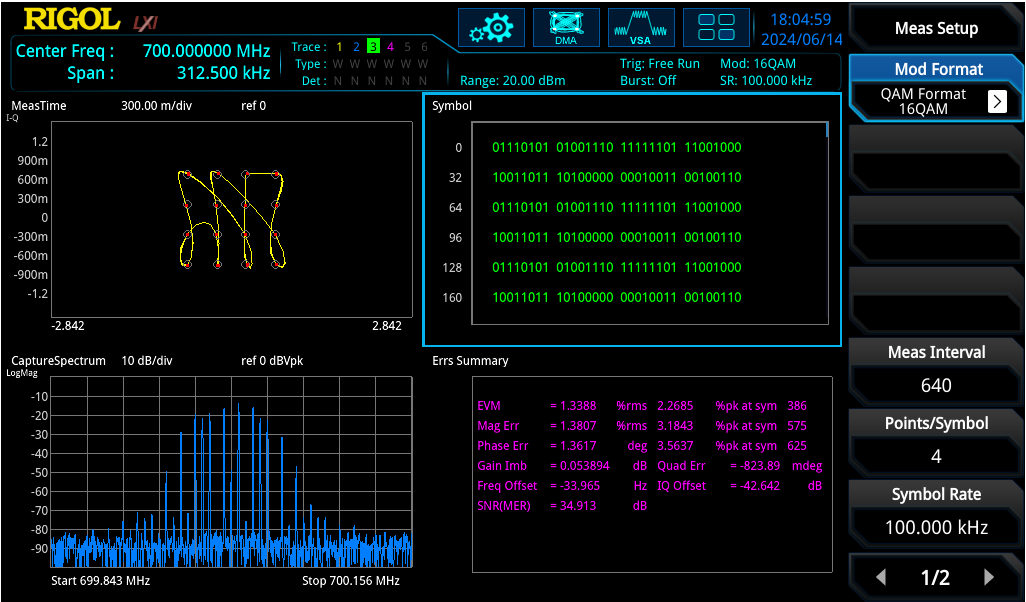Image resolution: width=1026 pixels, height=602 pixels.
Task: Click the Symbol table scrollbar
Action: pyautogui.click(x=827, y=130)
